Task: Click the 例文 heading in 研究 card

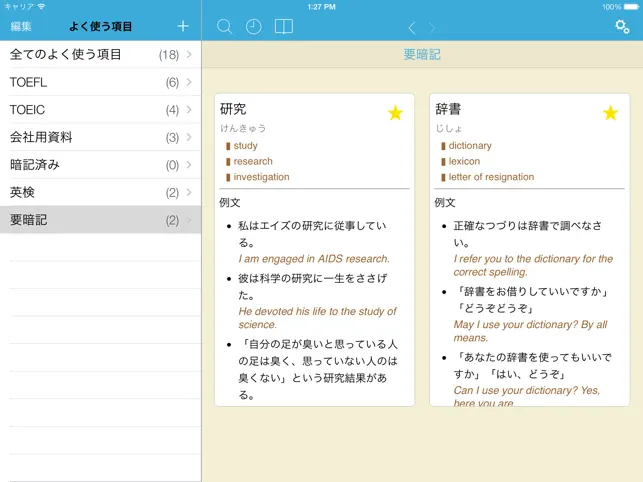Action: (230, 202)
